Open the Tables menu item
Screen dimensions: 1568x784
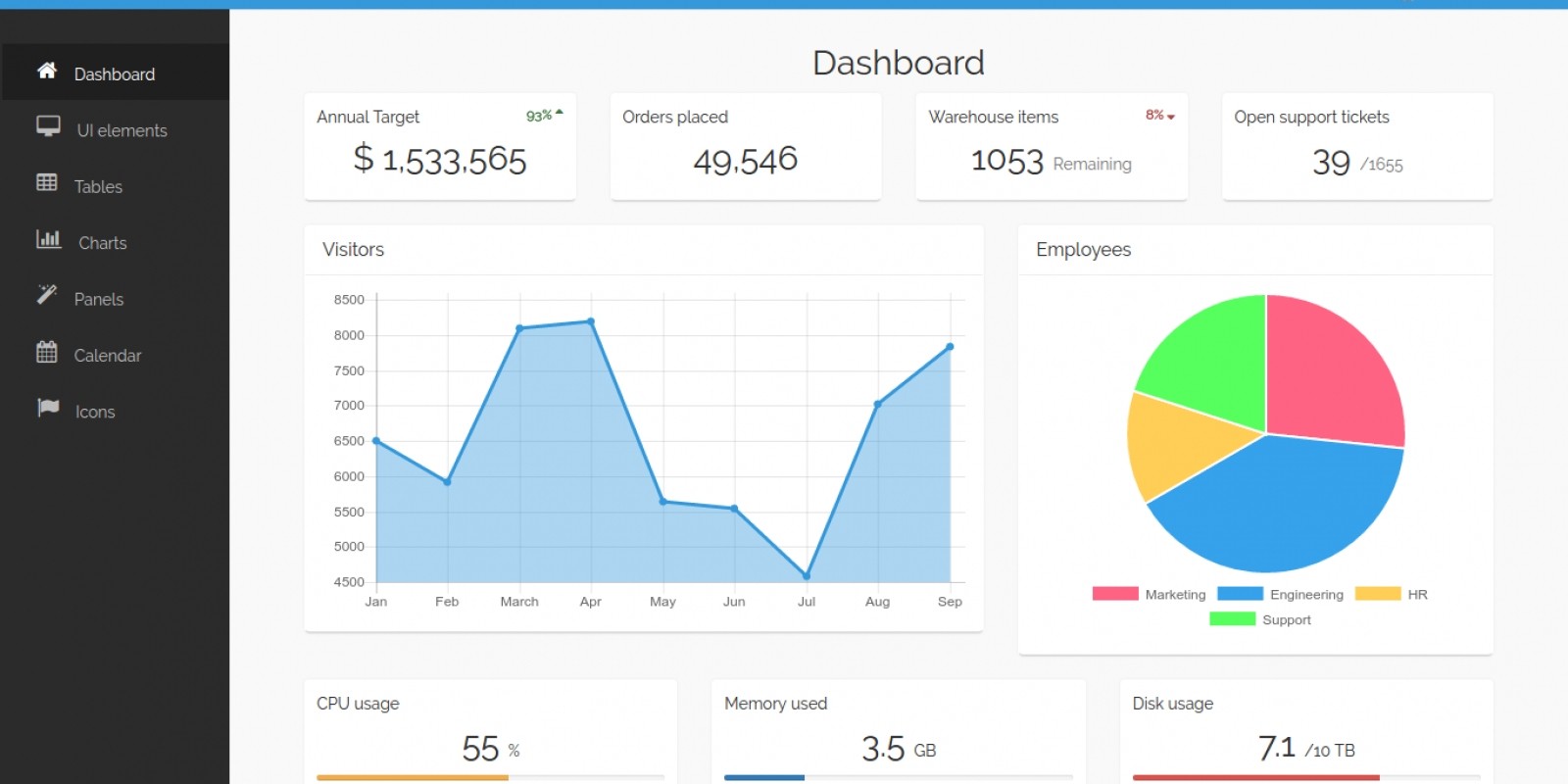[x=98, y=186]
